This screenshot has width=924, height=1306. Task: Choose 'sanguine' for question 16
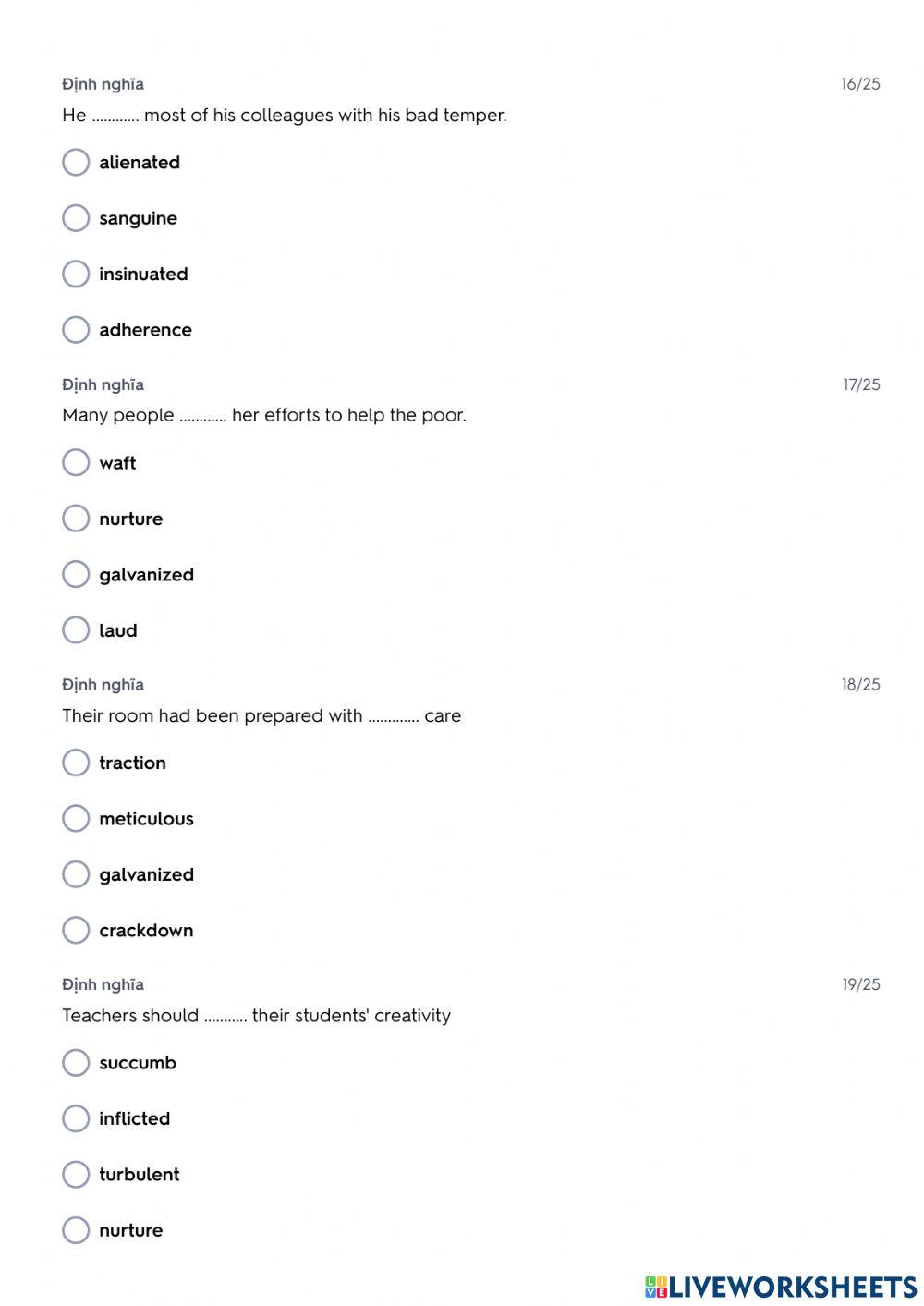pyautogui.click(x=76, y=218)
